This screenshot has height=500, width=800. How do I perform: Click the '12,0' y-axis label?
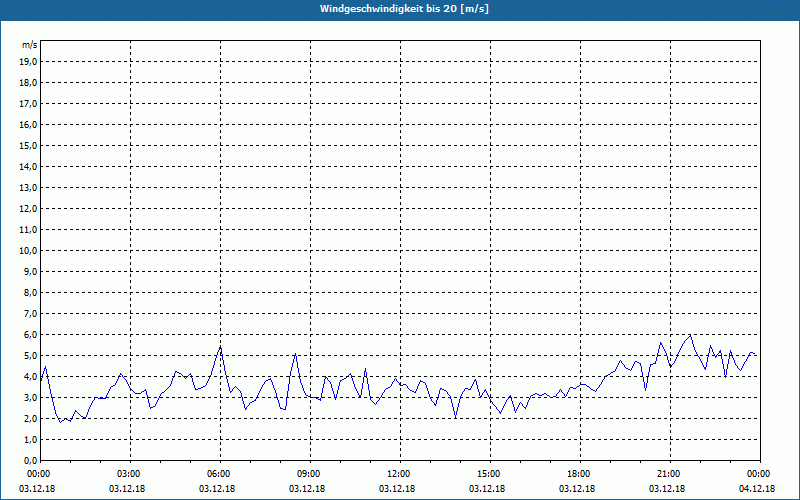28,209
